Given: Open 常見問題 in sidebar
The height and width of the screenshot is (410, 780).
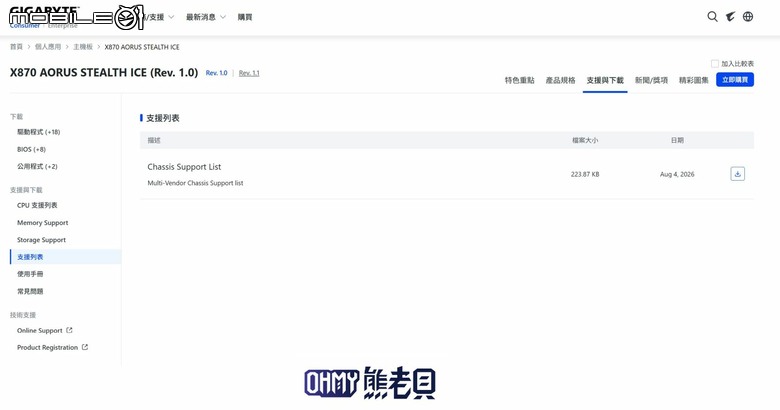Looking at the screenshot, I should coord(30,291).
